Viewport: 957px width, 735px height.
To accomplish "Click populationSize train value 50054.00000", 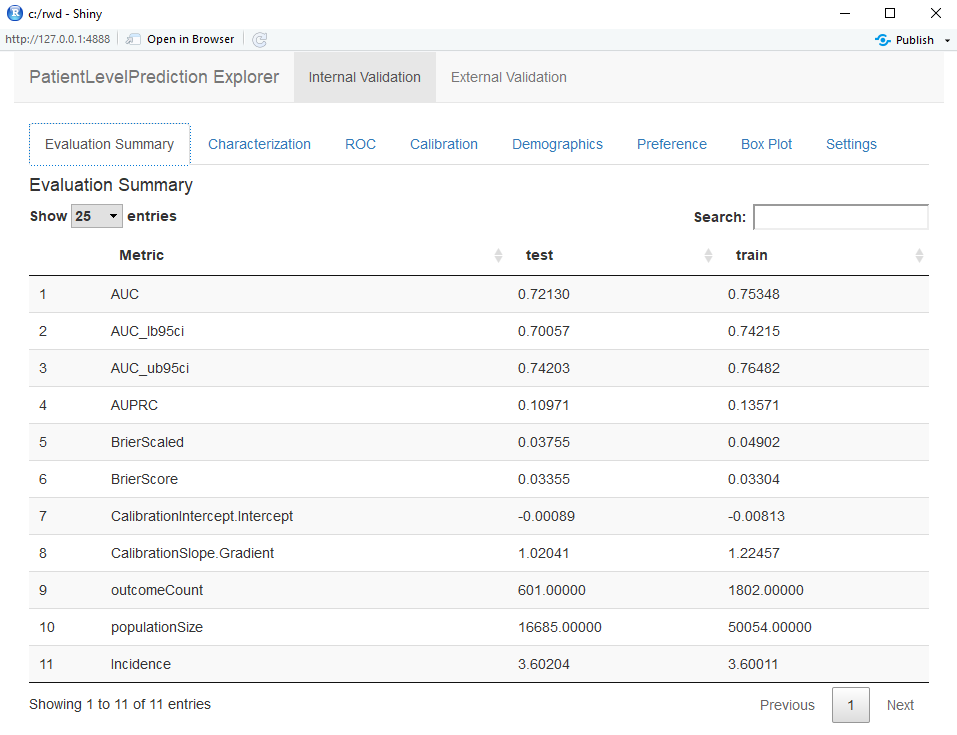I will [769, 628].
